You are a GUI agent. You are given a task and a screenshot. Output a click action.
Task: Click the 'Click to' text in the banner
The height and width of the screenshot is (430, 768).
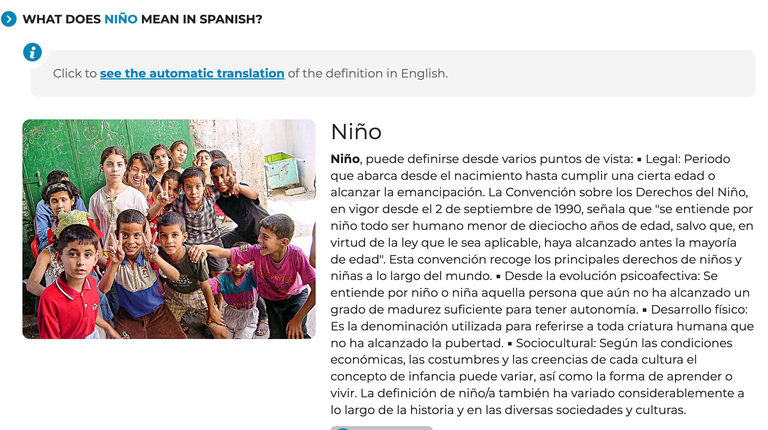[75, 73]
